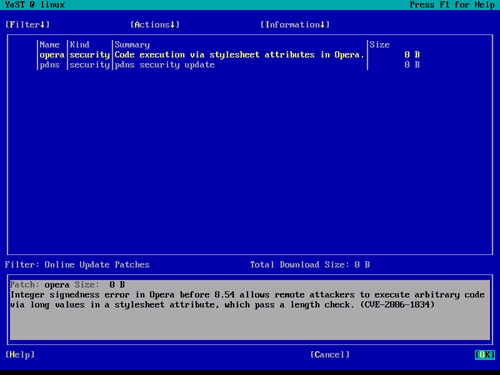Click summary 'Code execution via stylesheet attributes in Opera.'
This screenshot has height=375, width=500.
pyautogui.click(x=239, y=55)
